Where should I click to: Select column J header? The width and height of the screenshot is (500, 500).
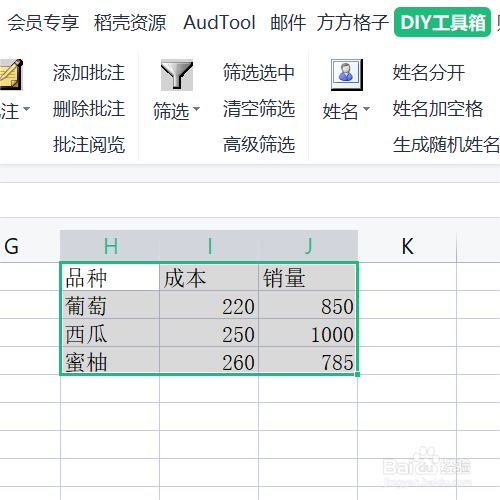click(308, 246)
